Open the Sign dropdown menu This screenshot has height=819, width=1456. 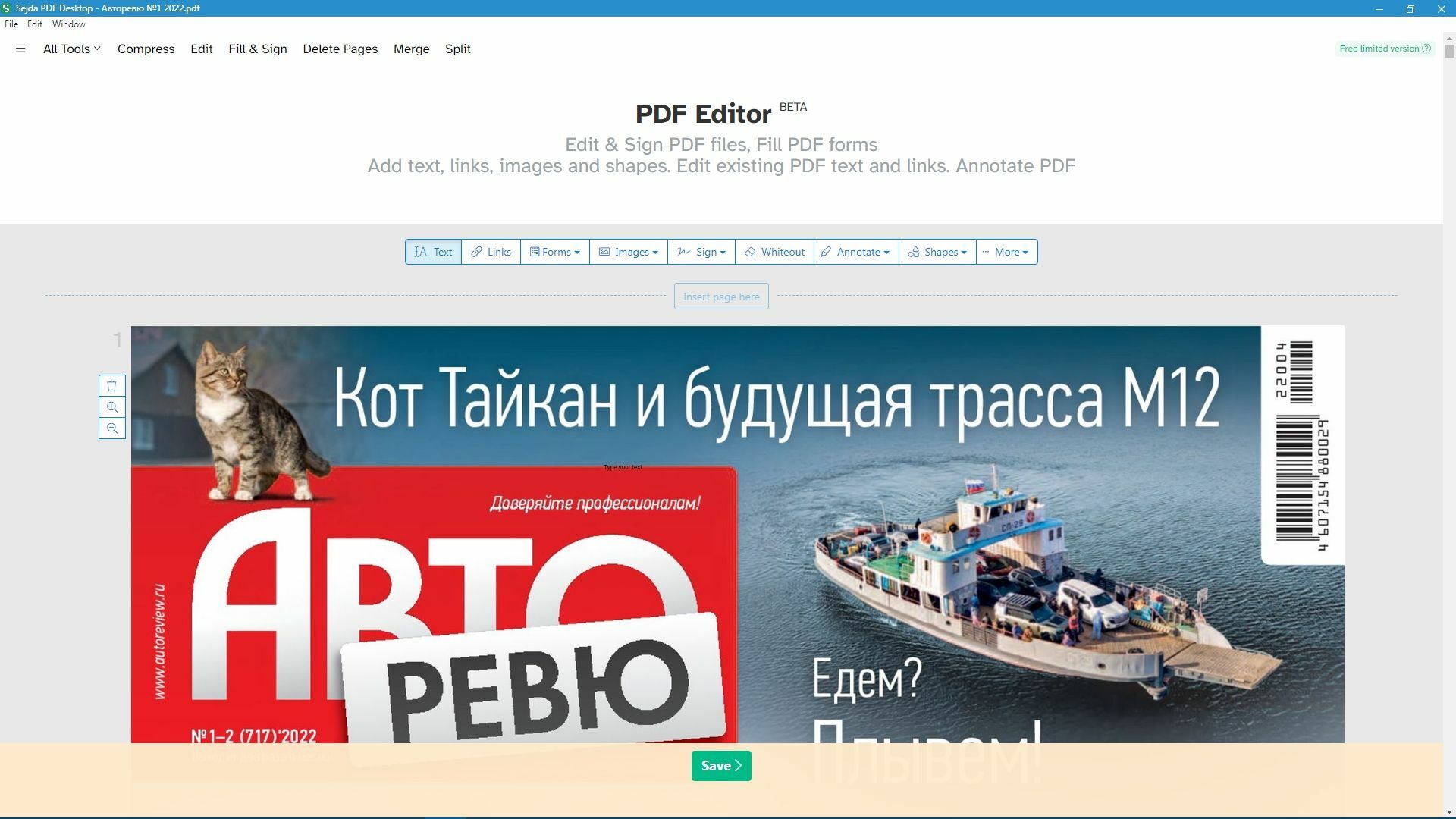pyautogui.click(x=701, y=252)
